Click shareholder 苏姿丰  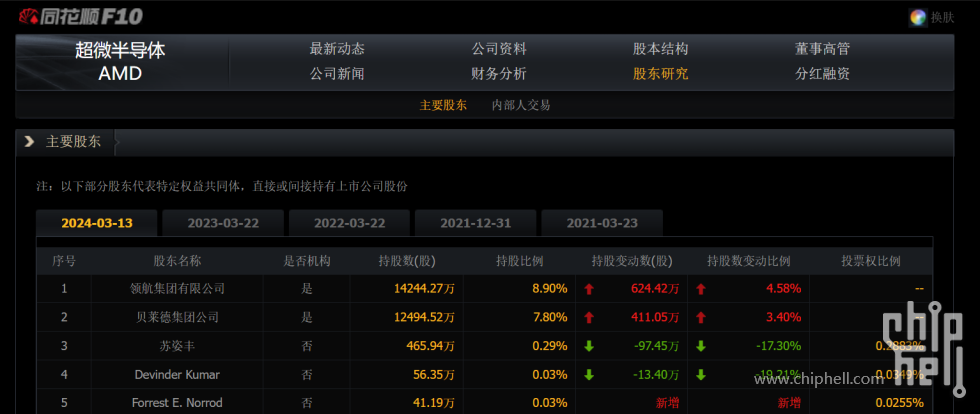pyautogui.click(x=178, y=346)
